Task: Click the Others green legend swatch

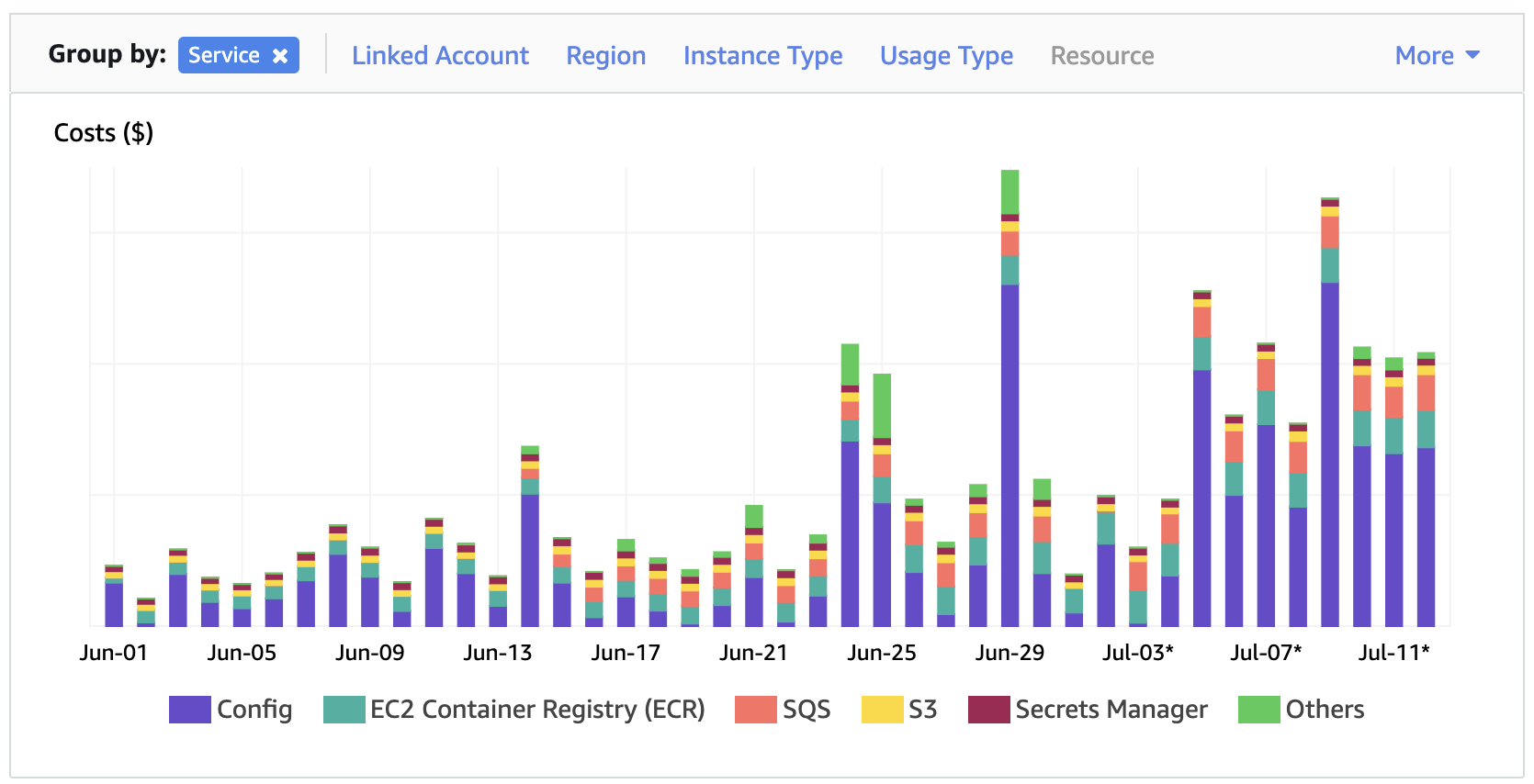Action: (x=1258, y=710)
